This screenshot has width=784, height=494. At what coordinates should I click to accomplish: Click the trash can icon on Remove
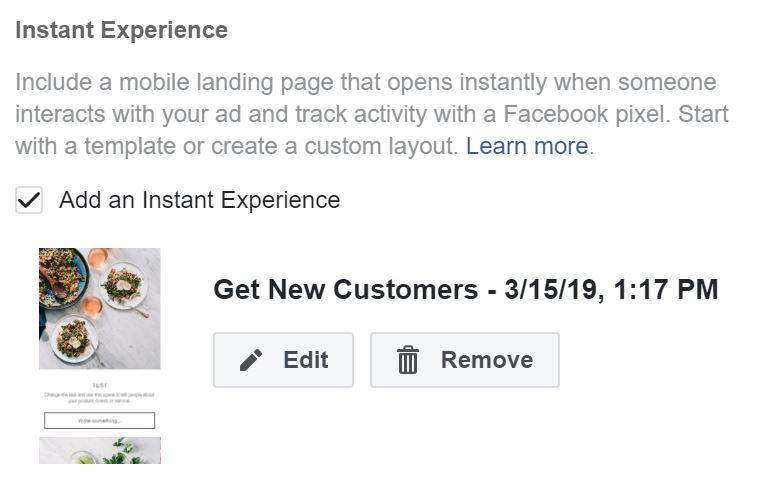pyautogui.click(x=408, y=360)
